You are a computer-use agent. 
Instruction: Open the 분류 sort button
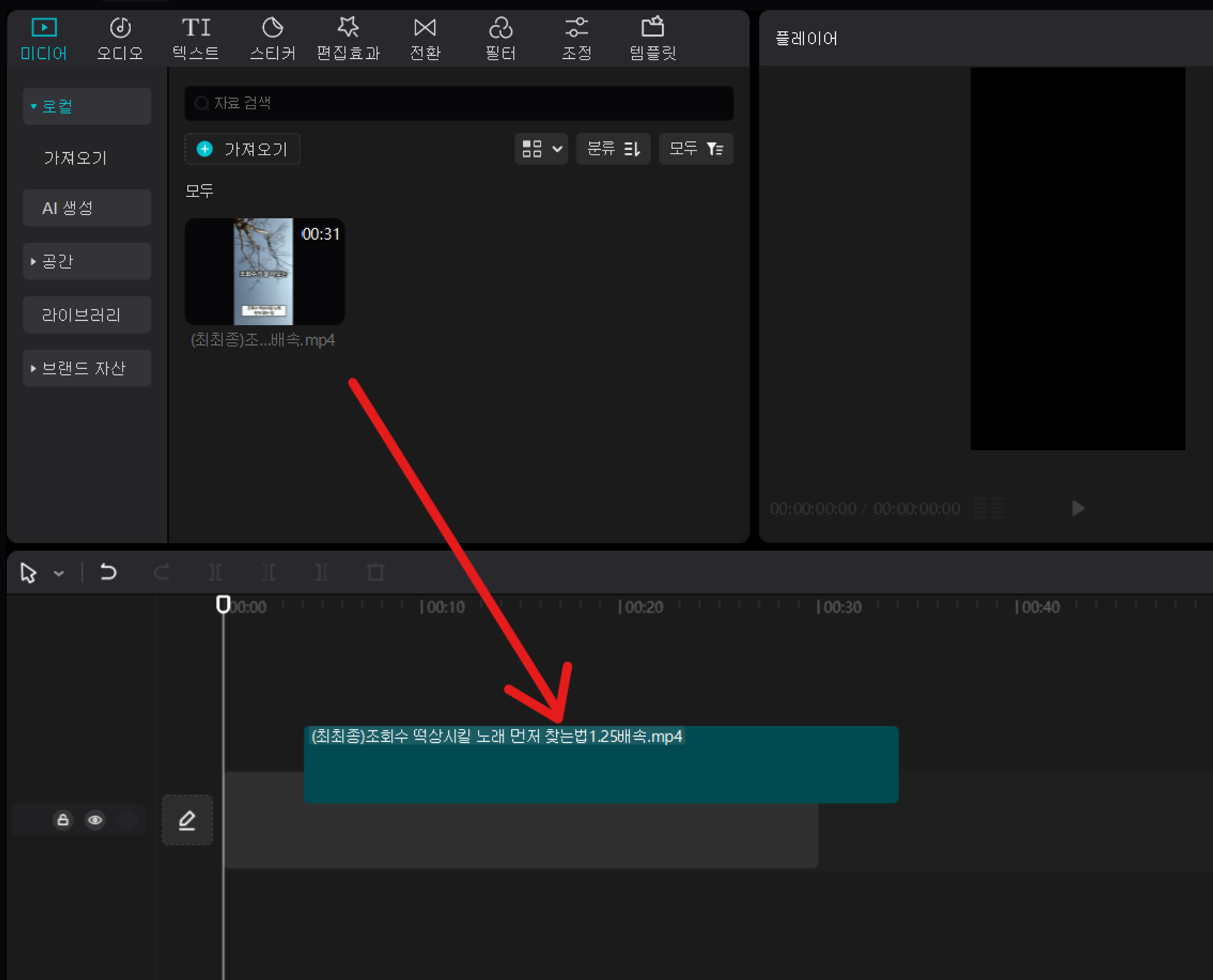pyautogui.click(x=613, y=149)
